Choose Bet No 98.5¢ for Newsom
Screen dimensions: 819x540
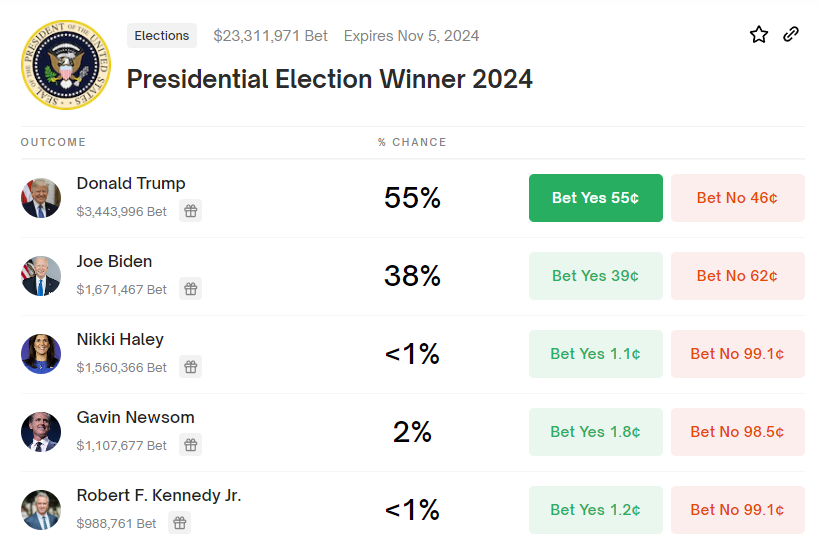[x=737, y=432]
